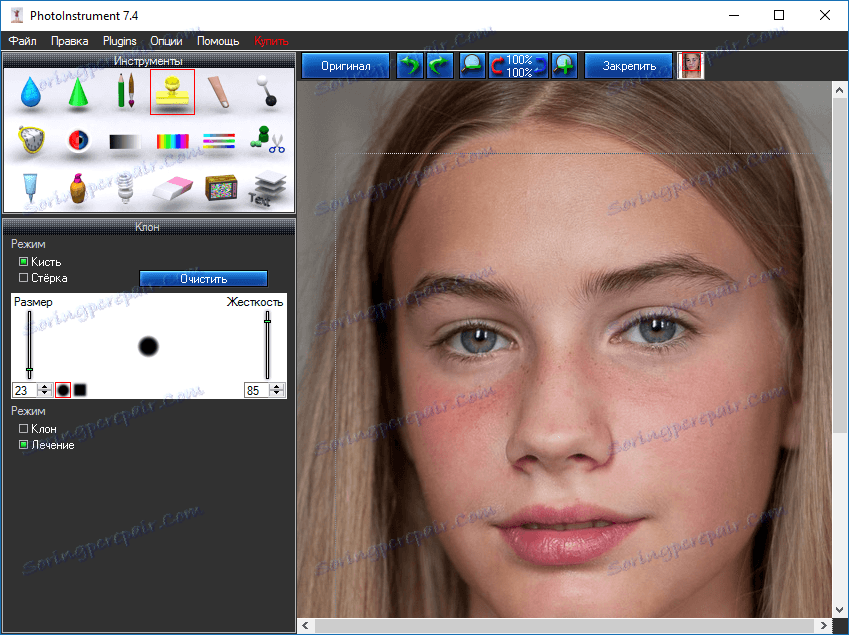Click the Жесткость vertical slider handle
Screen dimensions: 849x635
click(267, 319)
